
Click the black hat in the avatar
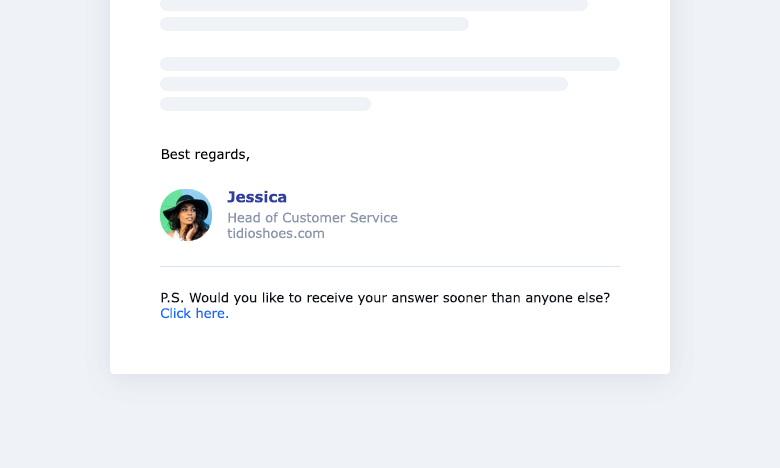(x=186, y=205)
